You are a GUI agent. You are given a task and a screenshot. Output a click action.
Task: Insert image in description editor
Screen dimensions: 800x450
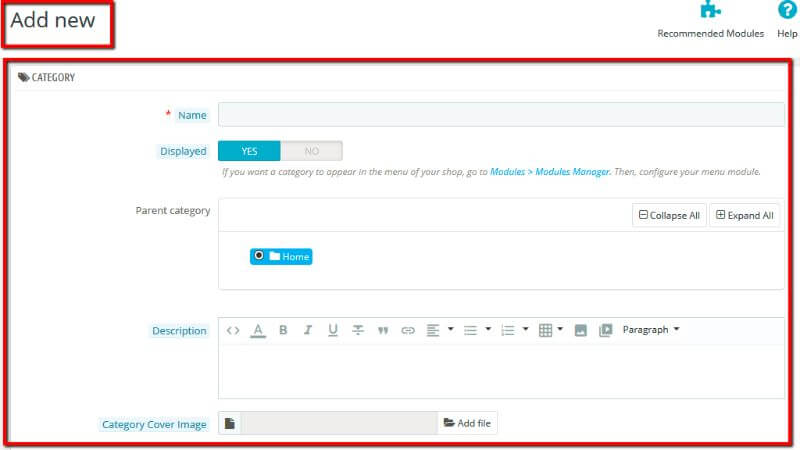[581, 331]
